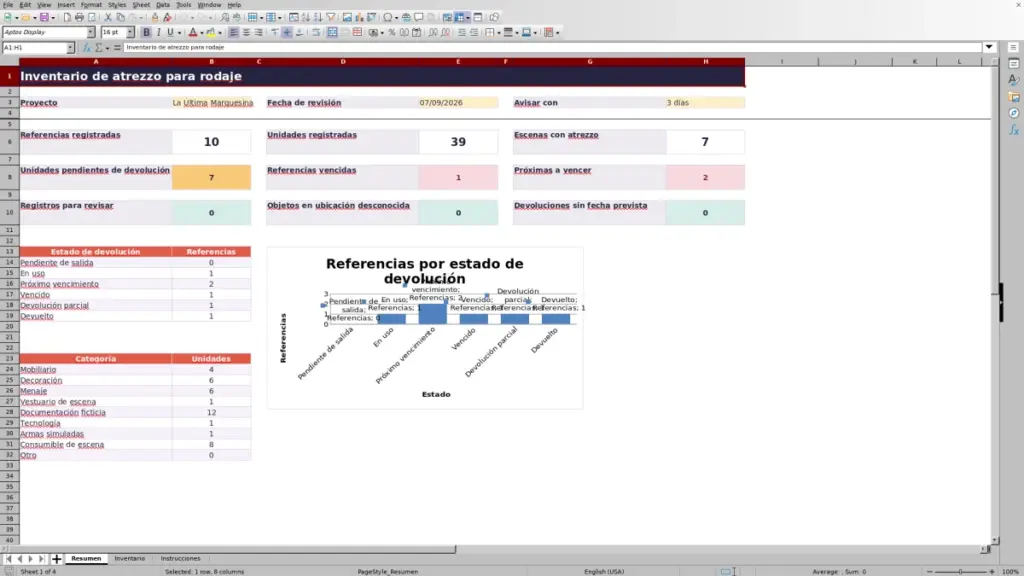Open the sidebar Styles panel icon
Image resolution: width=1024 pixels, height=576 pixels.
1014,80
